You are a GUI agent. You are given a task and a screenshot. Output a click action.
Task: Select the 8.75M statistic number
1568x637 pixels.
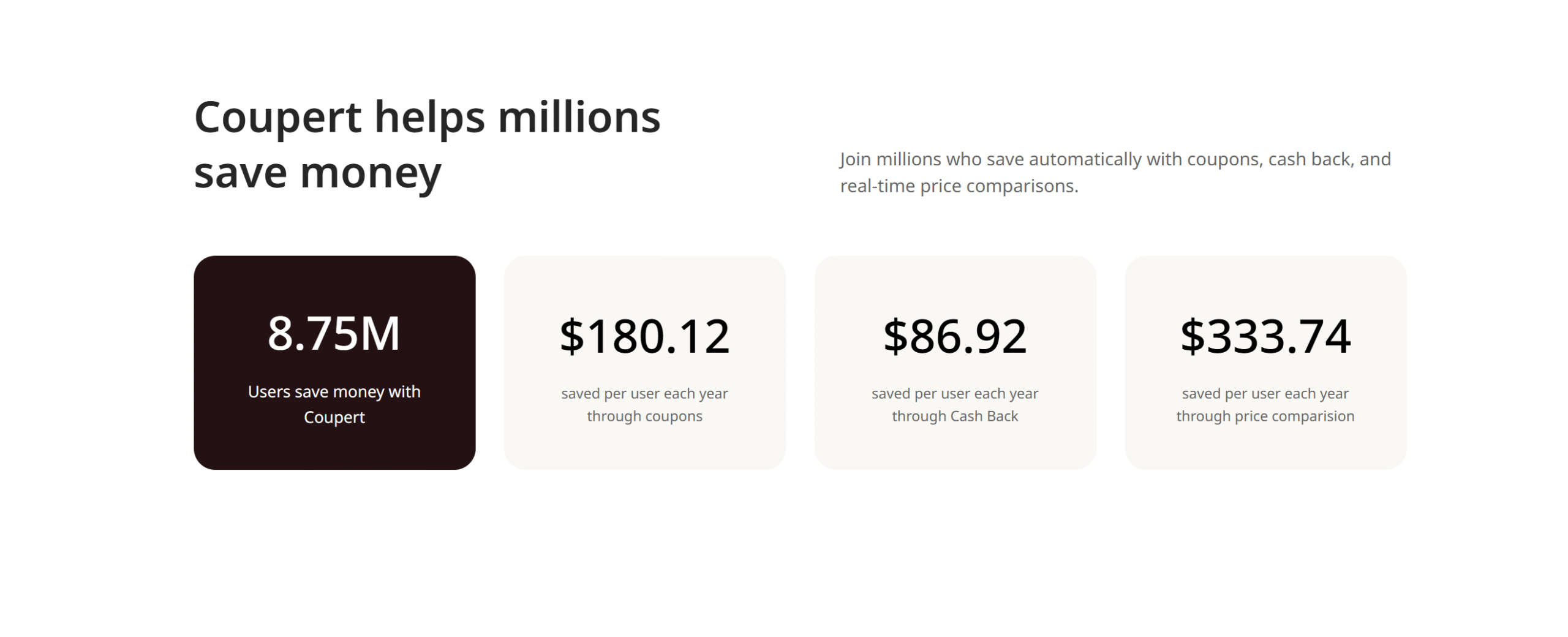pyautogui.click(x=334, y=334)
